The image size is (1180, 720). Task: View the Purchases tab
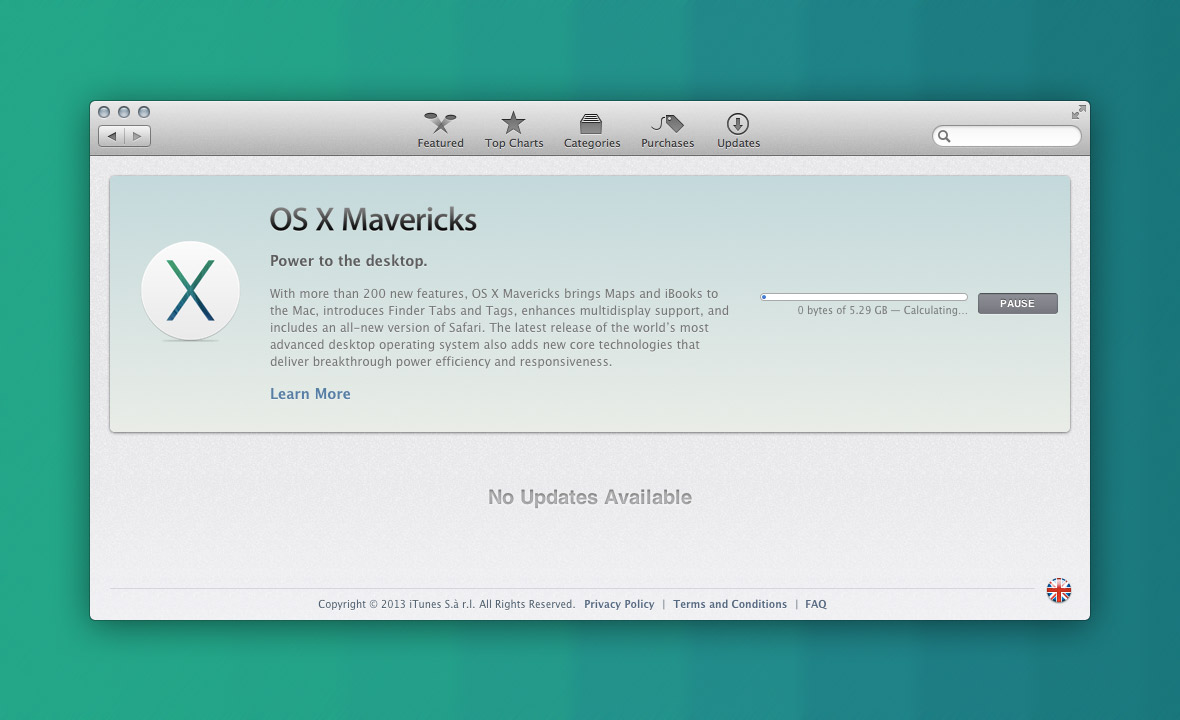tap(668, 131)
